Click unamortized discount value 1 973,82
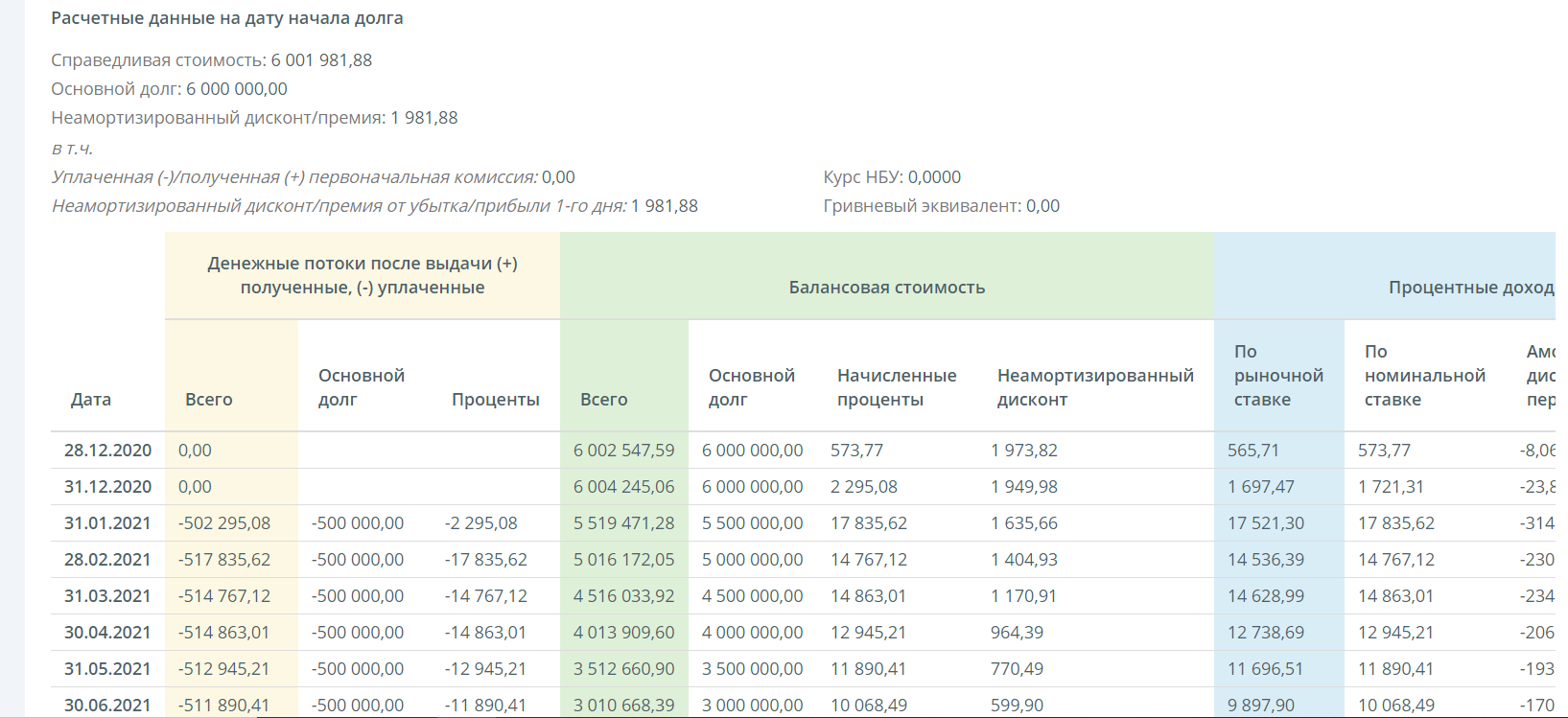Image resolution: width=1568 pixels, height=718 pixels. [x=1024, y=451]
